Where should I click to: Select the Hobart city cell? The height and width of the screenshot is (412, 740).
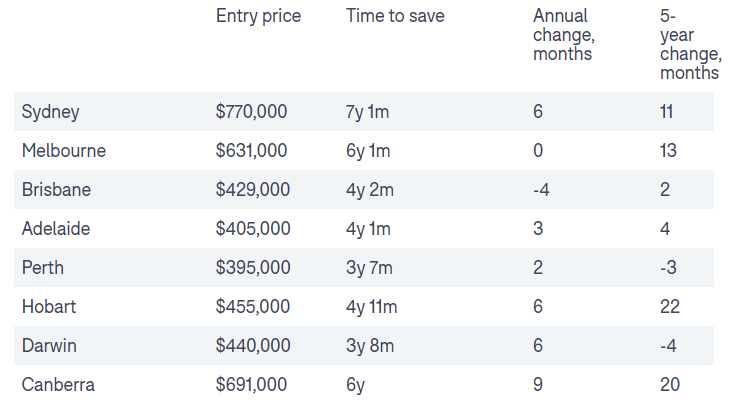pyautogui.click(x=48, y=306)
